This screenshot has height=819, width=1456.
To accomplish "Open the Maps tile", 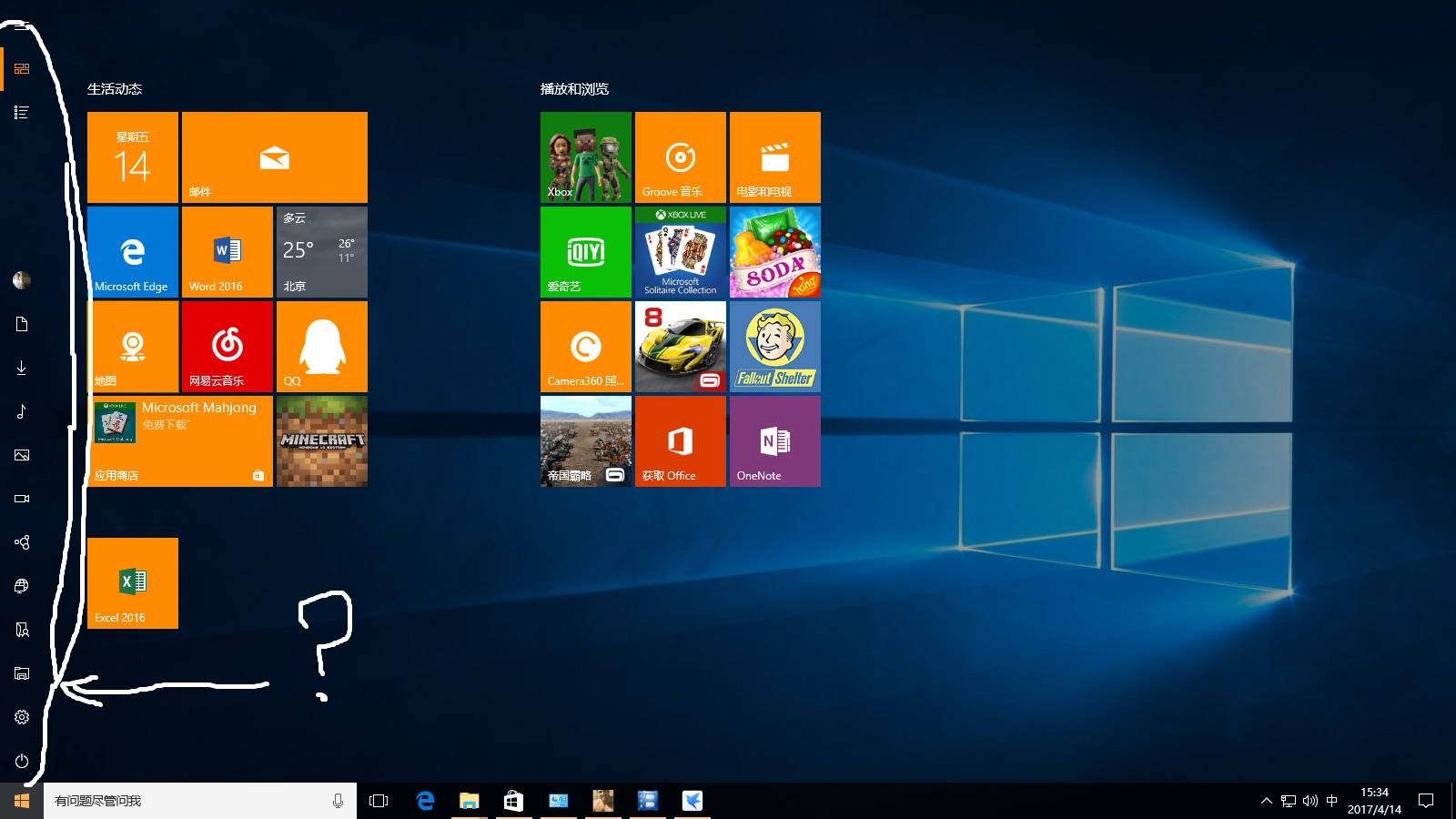I will point(133,347).
